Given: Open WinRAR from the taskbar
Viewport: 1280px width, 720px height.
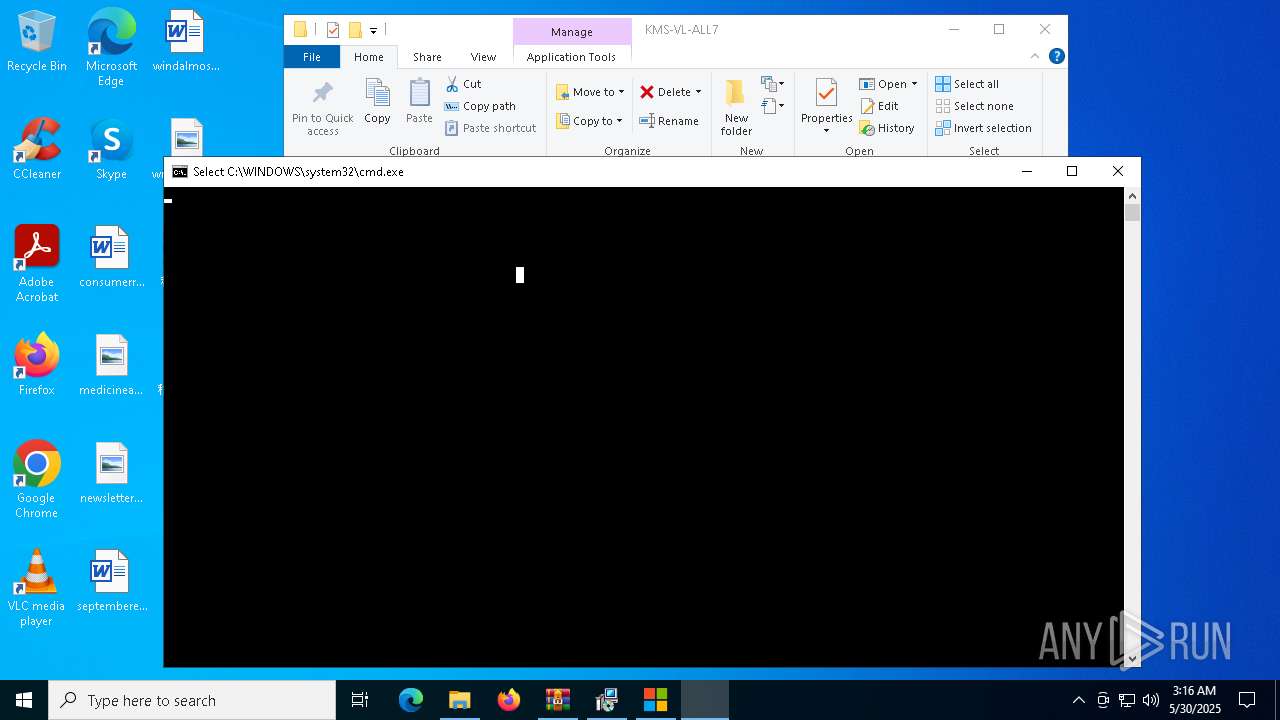Looking at the screenshot, I should point(557,700).
